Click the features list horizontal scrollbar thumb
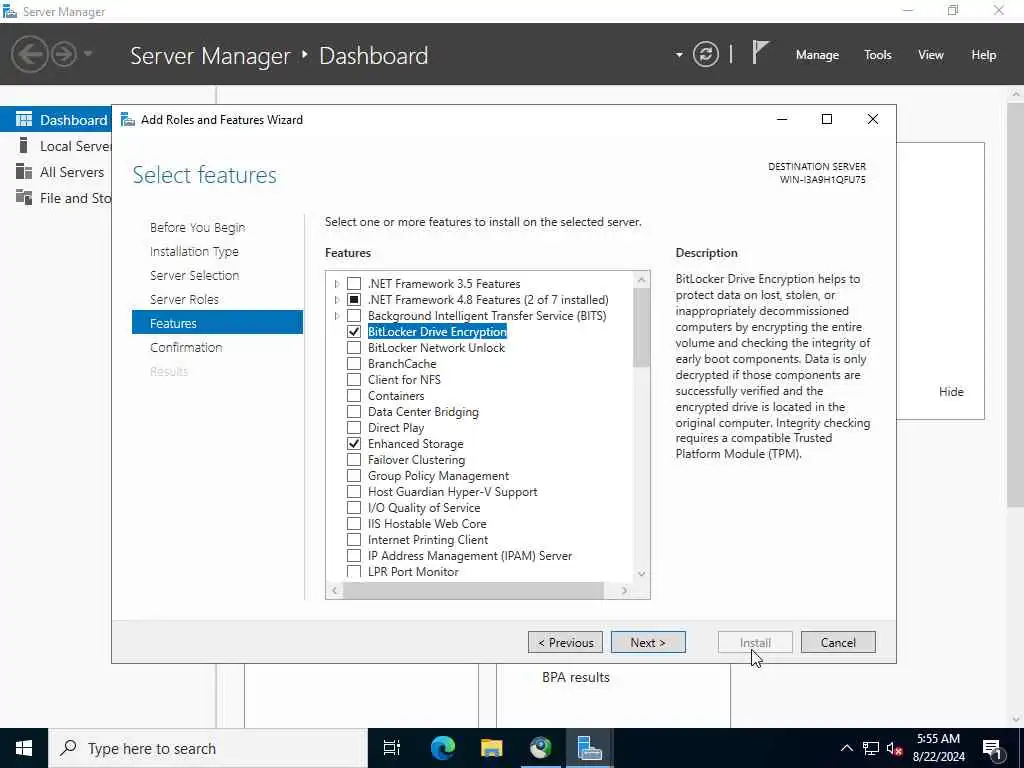The height and width of the screenshot is (768, 1024). click(x=473, y=590)
